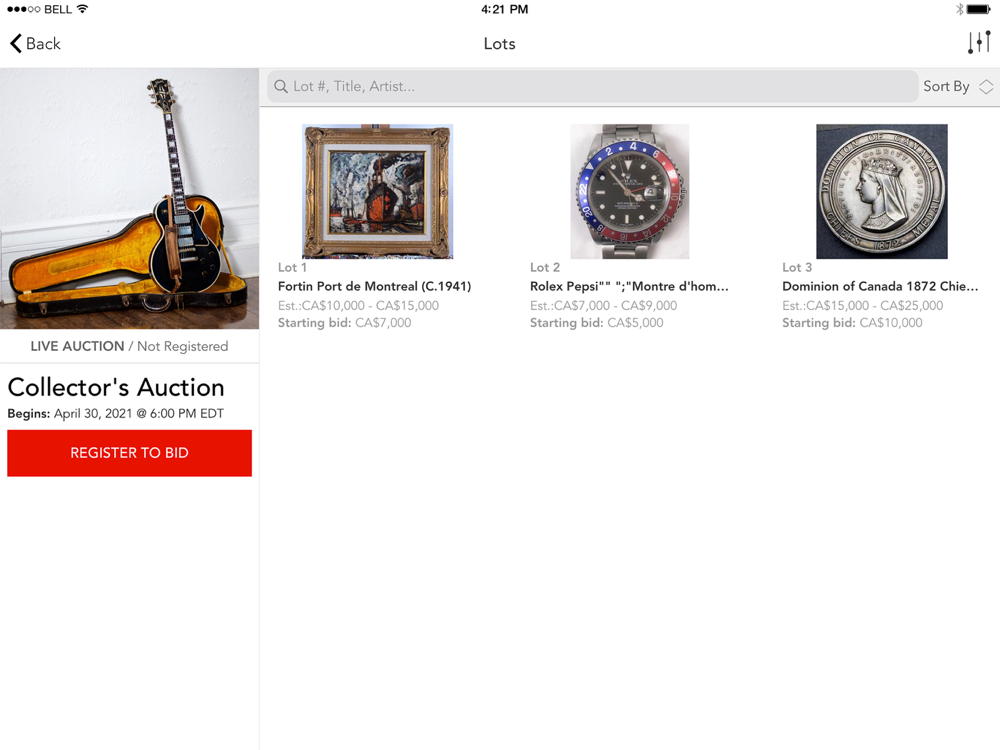Click the Sort By up-down arrows

point(986,87)
